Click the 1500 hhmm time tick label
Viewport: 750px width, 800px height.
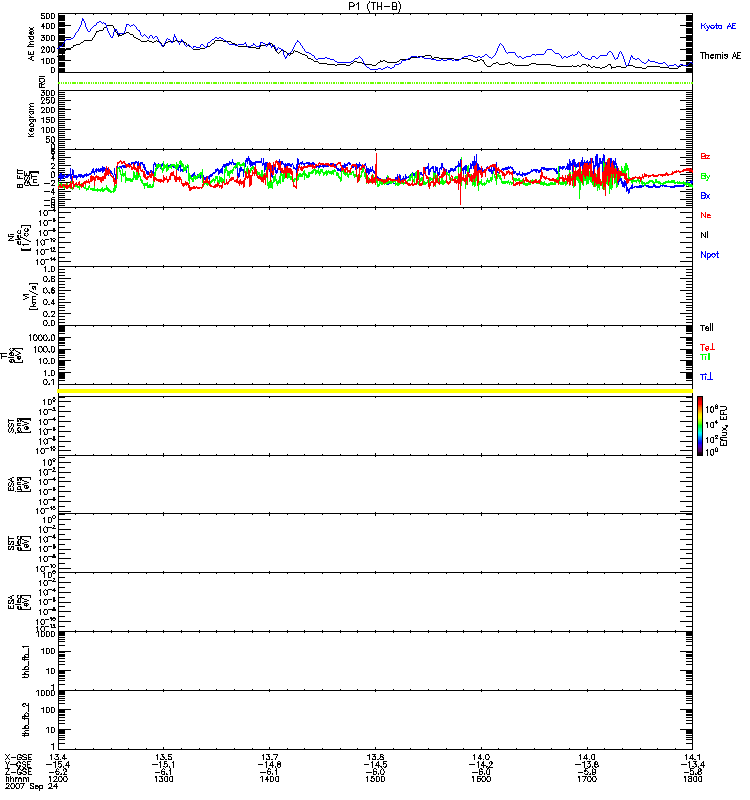pyautogui.click(x=375, y=779)
